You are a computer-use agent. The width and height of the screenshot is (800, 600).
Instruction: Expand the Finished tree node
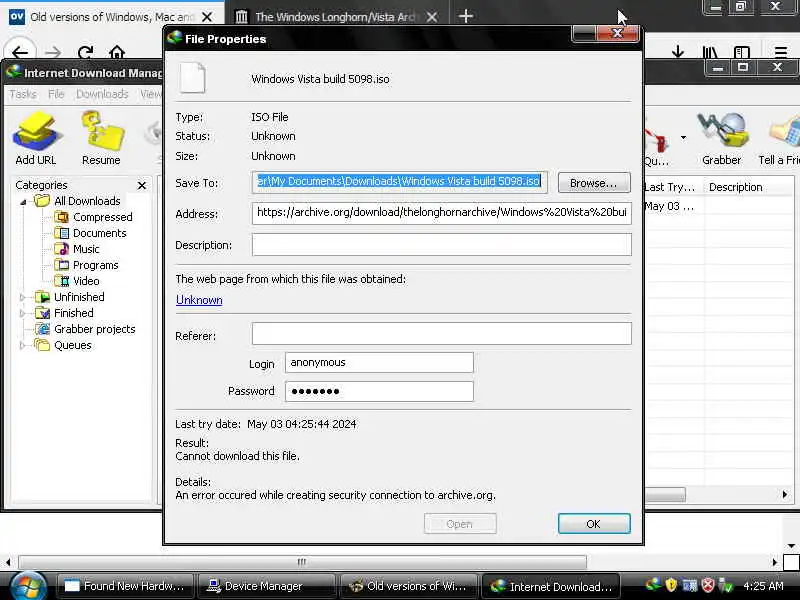(22, 313)
